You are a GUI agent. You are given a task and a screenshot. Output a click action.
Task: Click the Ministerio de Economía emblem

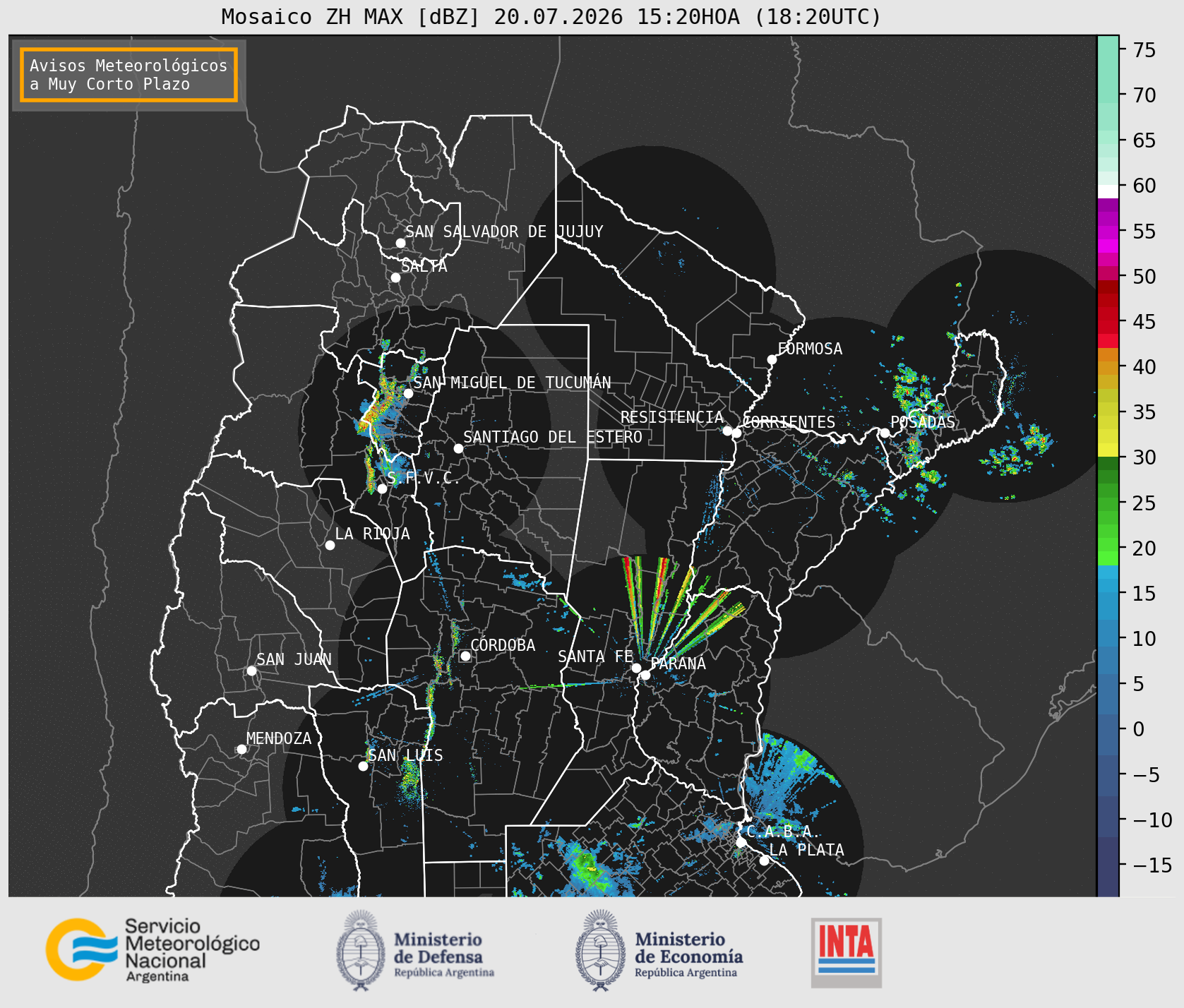(601, 950)
